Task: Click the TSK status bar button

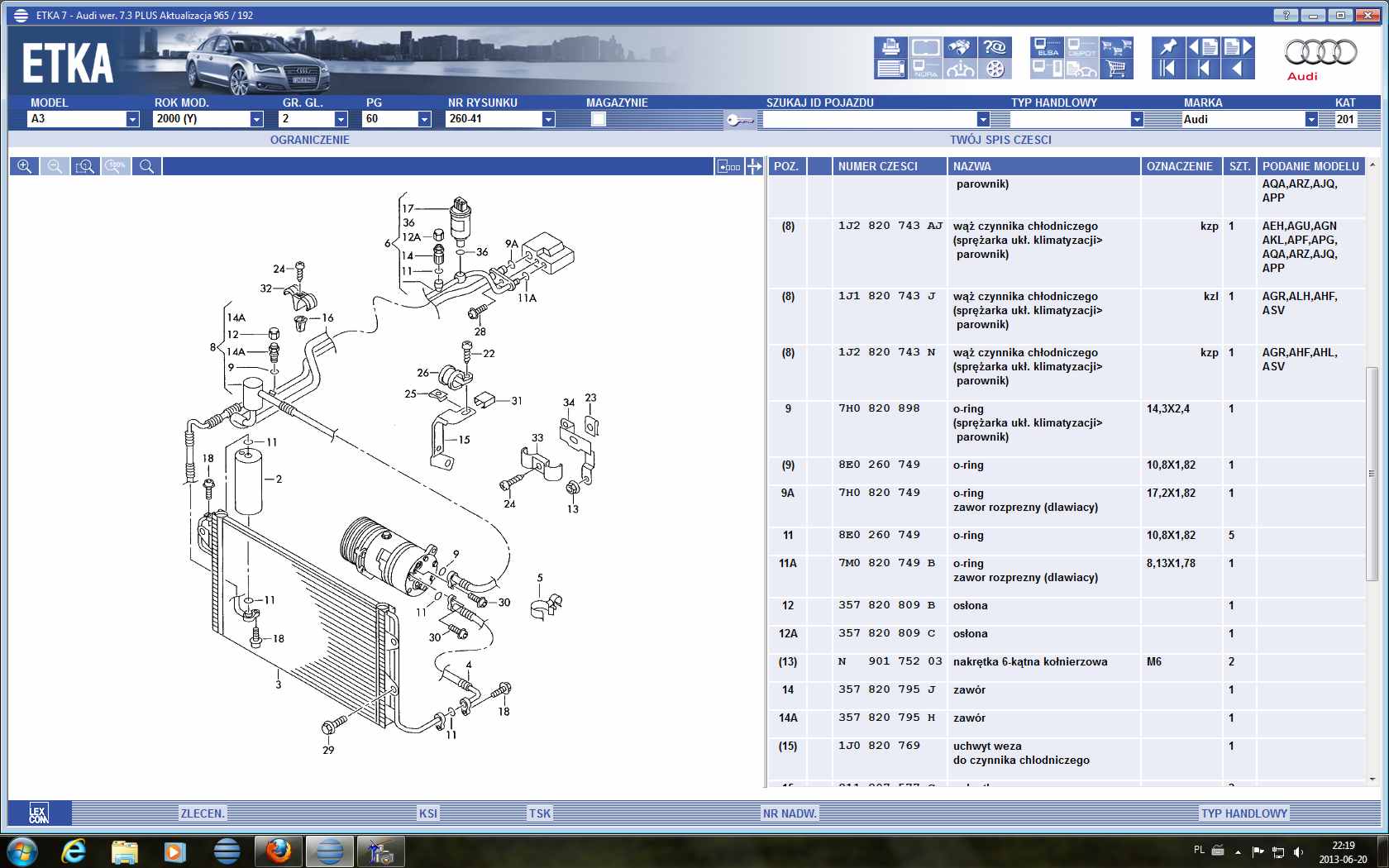Action: tap(540, 813)
